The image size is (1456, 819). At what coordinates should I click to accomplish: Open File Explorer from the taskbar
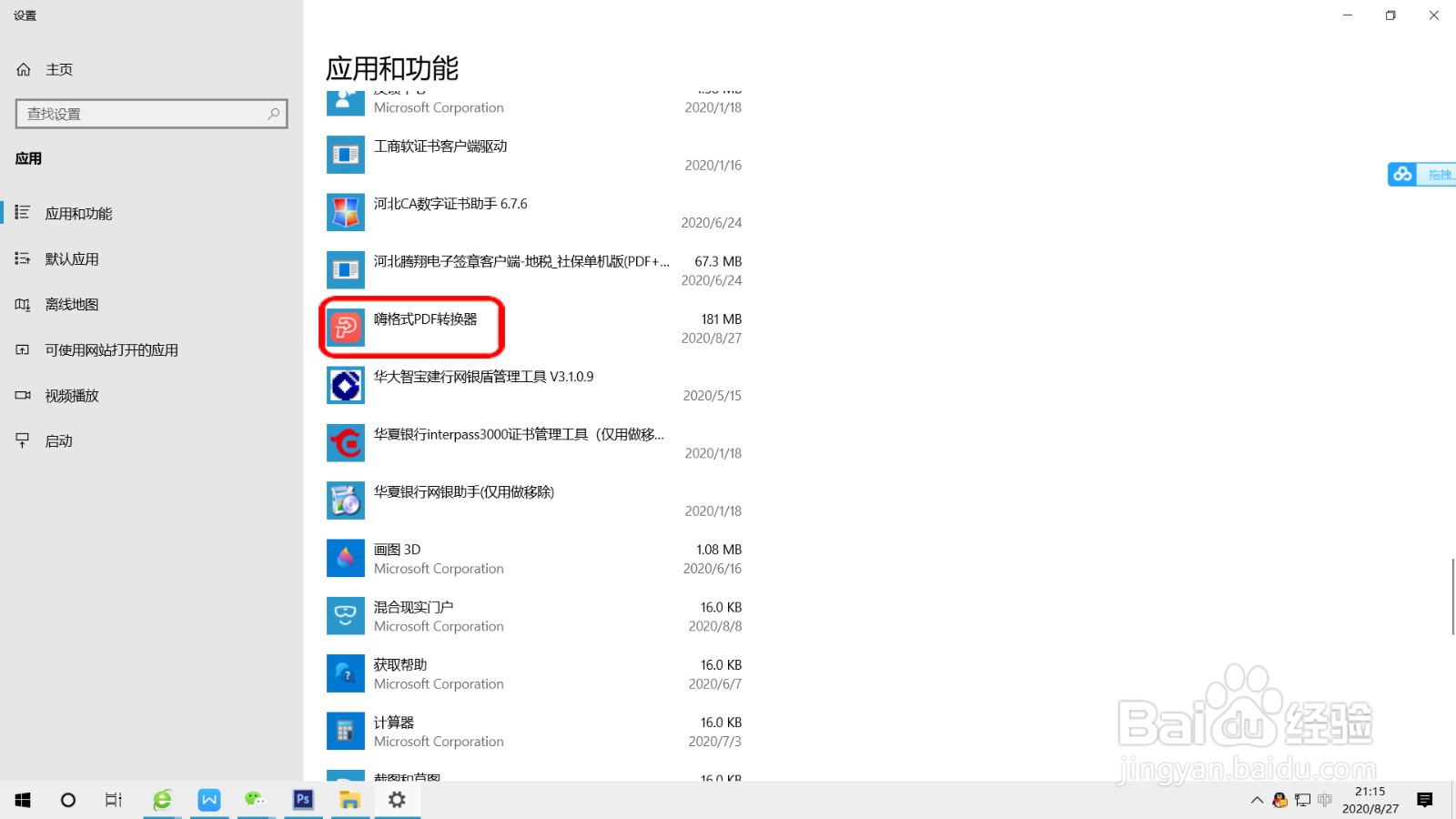coord(349,800)
